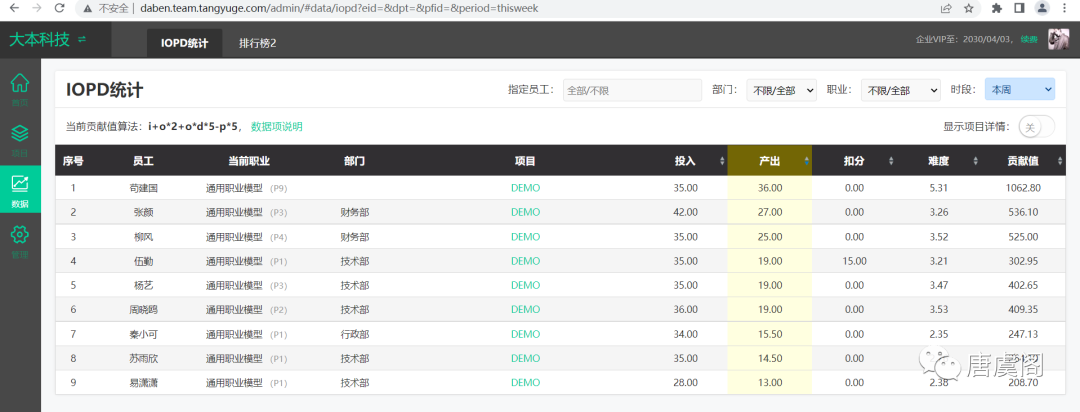This screenshot has width=1080, height=412.
Task: Click the output value 36.00
Action: (769, 187)
